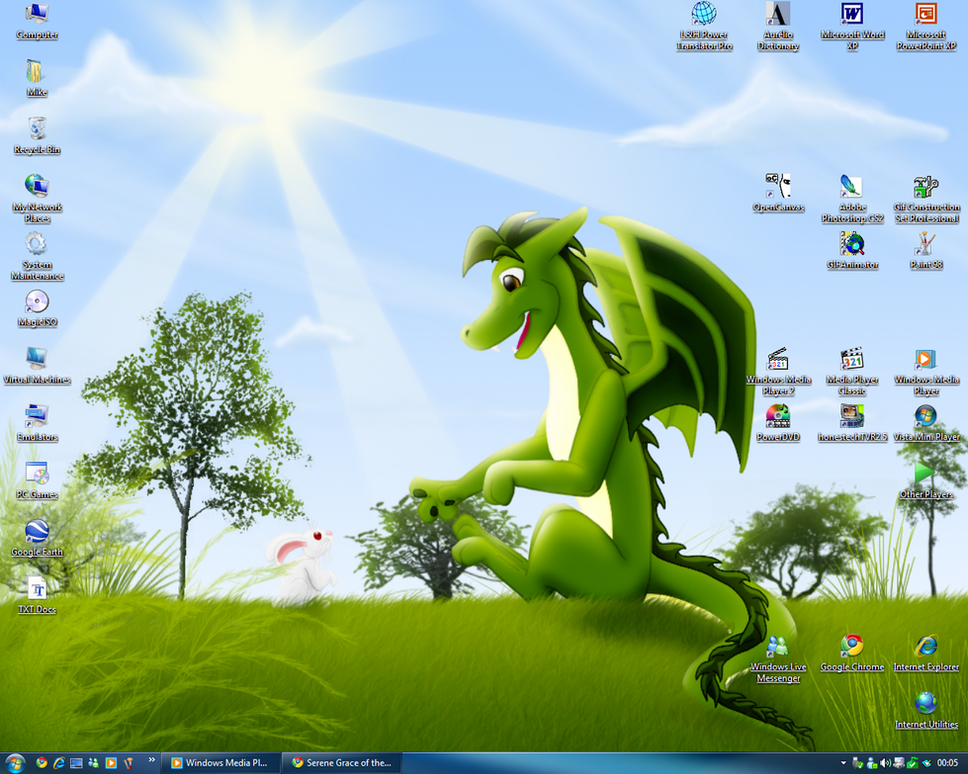
Task: Select Media Player Classic icon
Action: point(852,372)
